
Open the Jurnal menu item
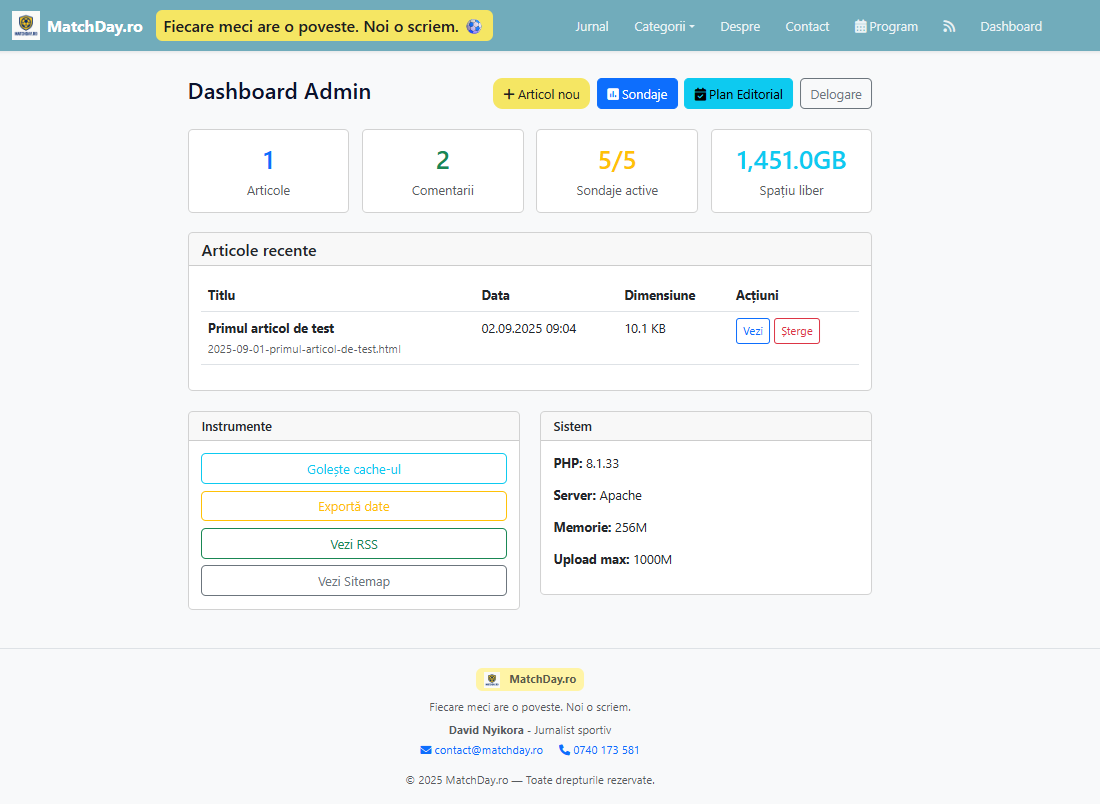tap(591, 27)
